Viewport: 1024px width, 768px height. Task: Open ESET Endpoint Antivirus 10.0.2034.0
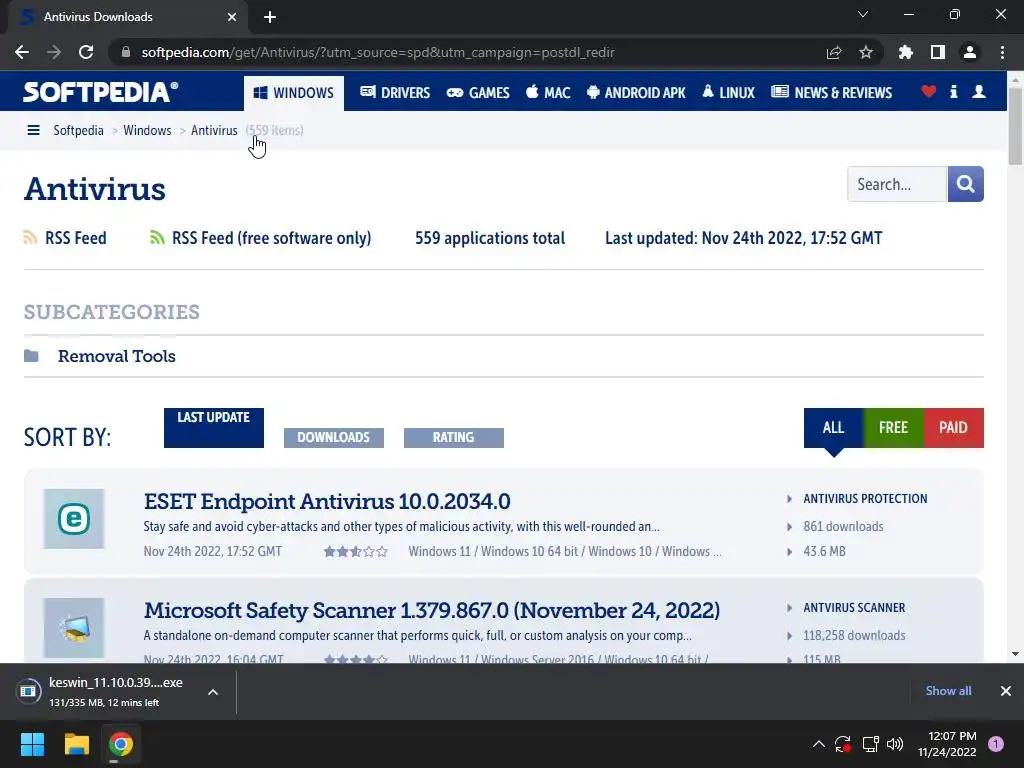point(327,502)
